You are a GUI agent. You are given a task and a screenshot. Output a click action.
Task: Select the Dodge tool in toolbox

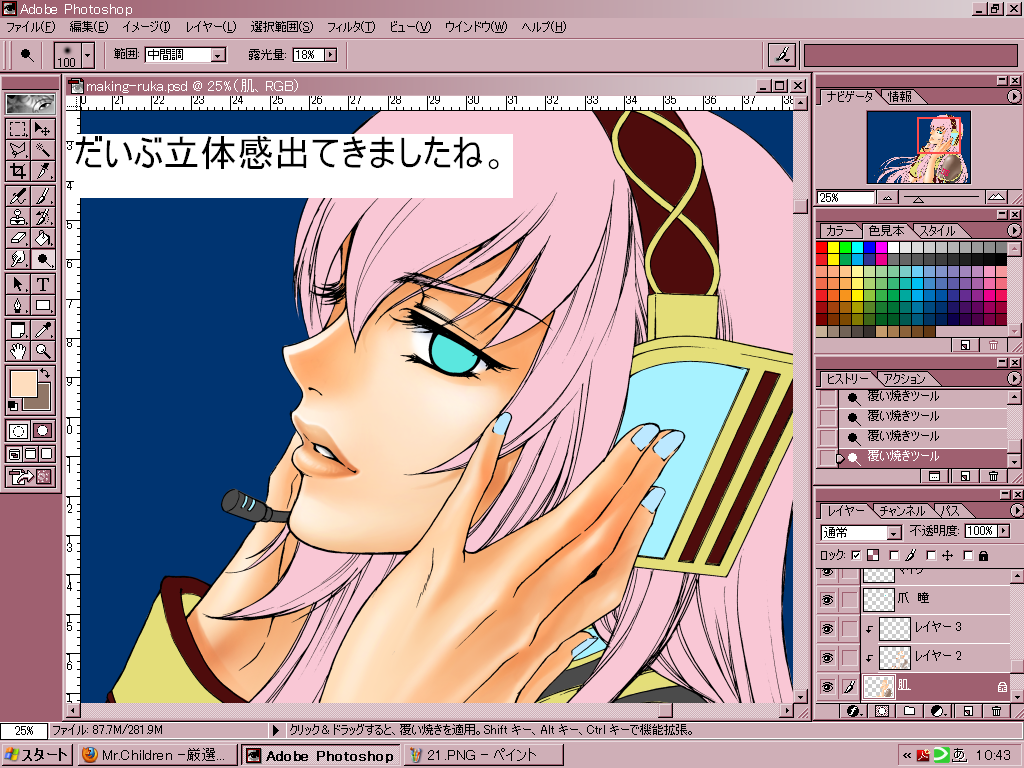pyautogui.click(x=42, y=259)
